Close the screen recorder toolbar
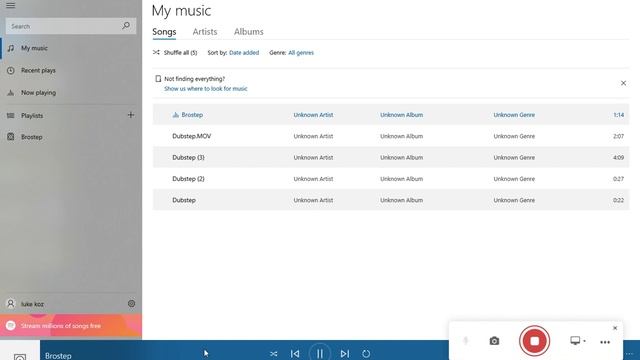The width and height of the screenshot is (640, 360). pos(615,328)
